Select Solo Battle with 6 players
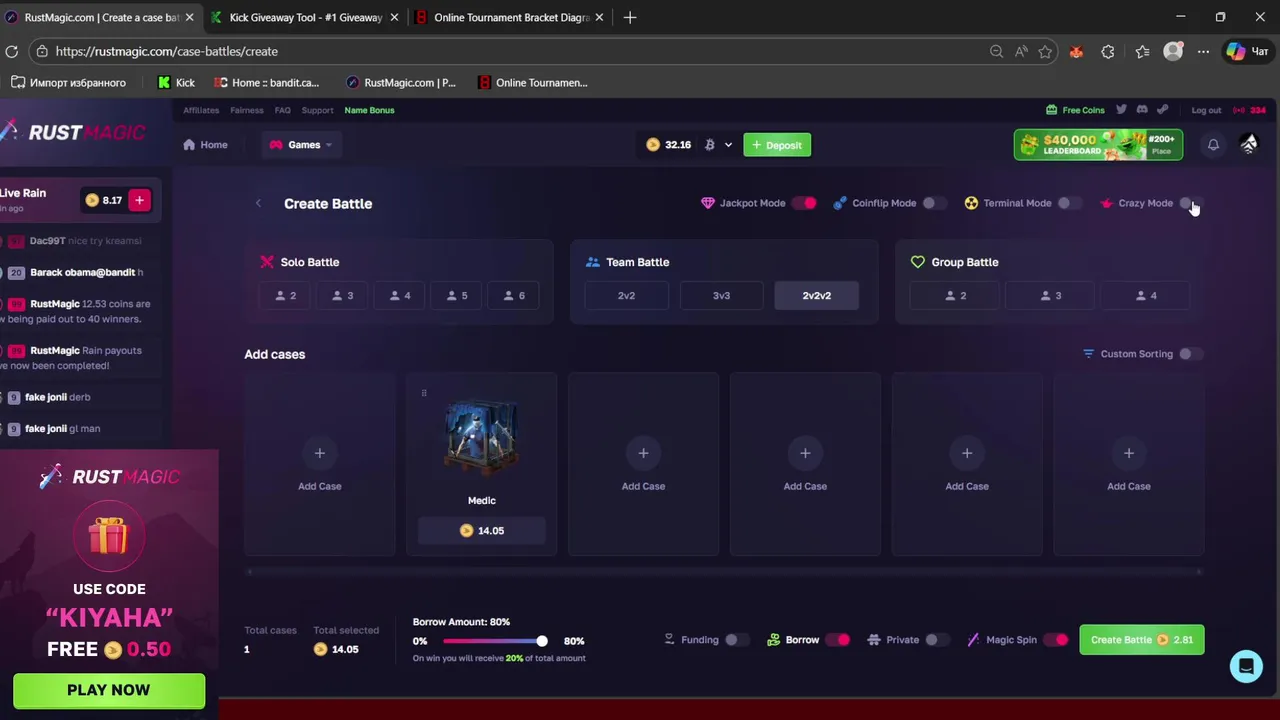The image size is (1280, 720). 514,296
